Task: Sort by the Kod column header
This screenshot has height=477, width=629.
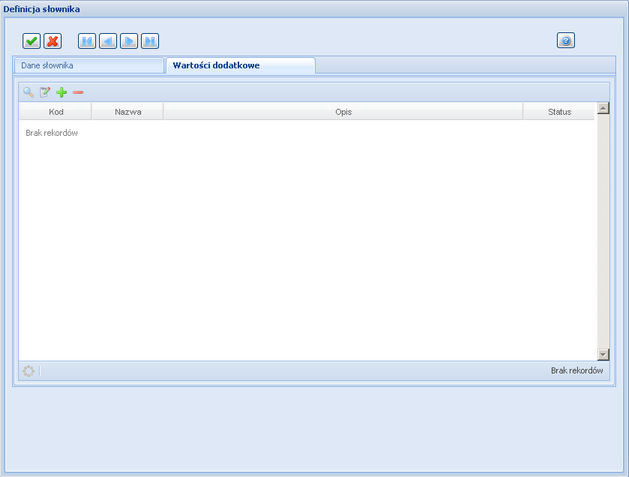Action: [x=56, y=112]
